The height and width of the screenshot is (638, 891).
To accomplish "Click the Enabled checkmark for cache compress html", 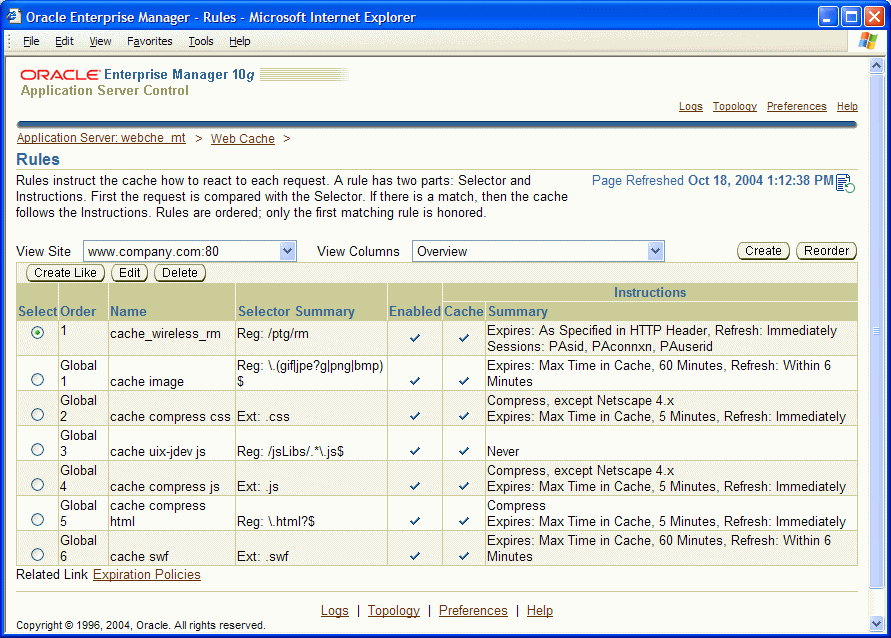I will coord(415,520).
